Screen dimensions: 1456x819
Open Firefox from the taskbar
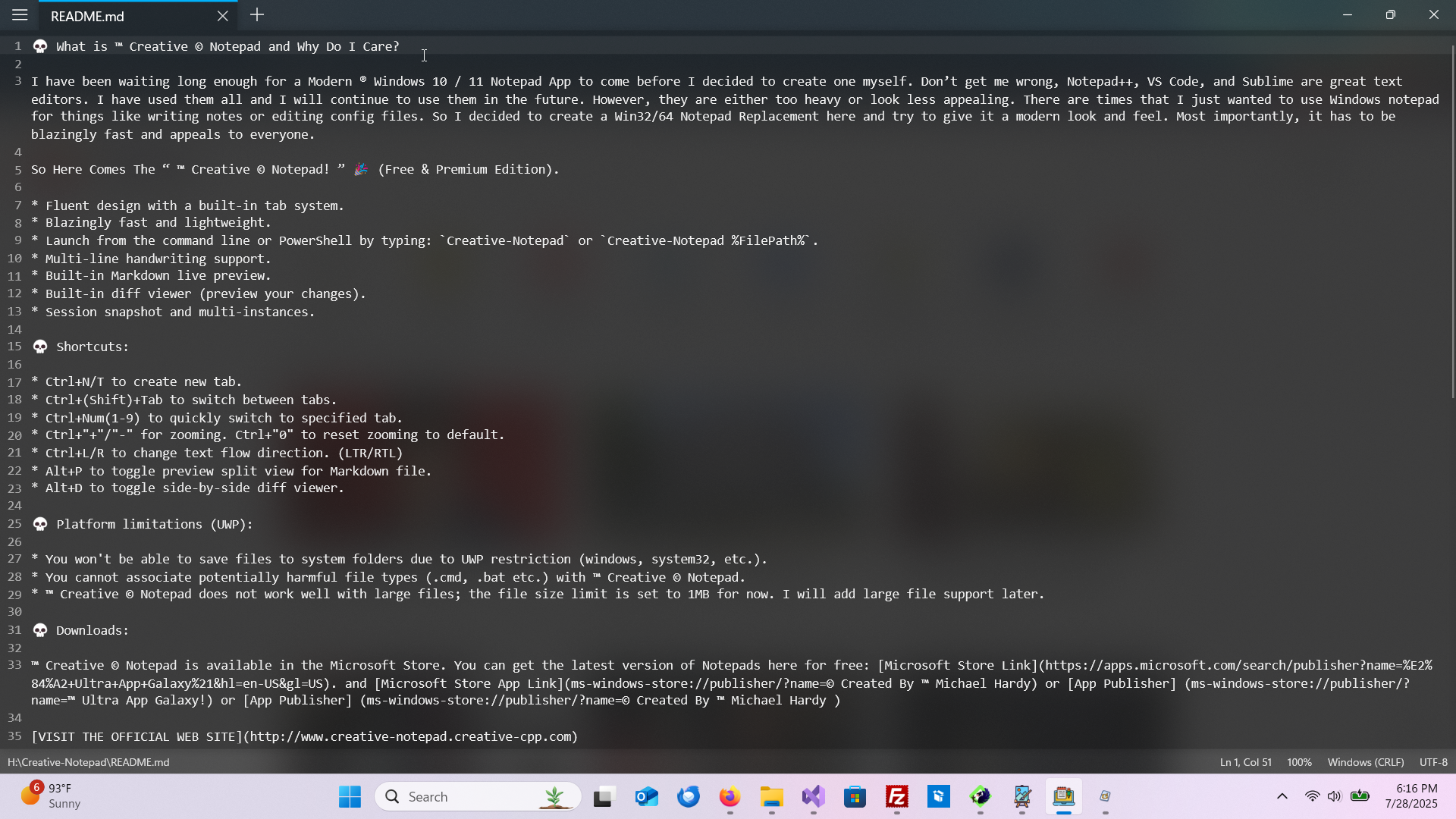730,797
